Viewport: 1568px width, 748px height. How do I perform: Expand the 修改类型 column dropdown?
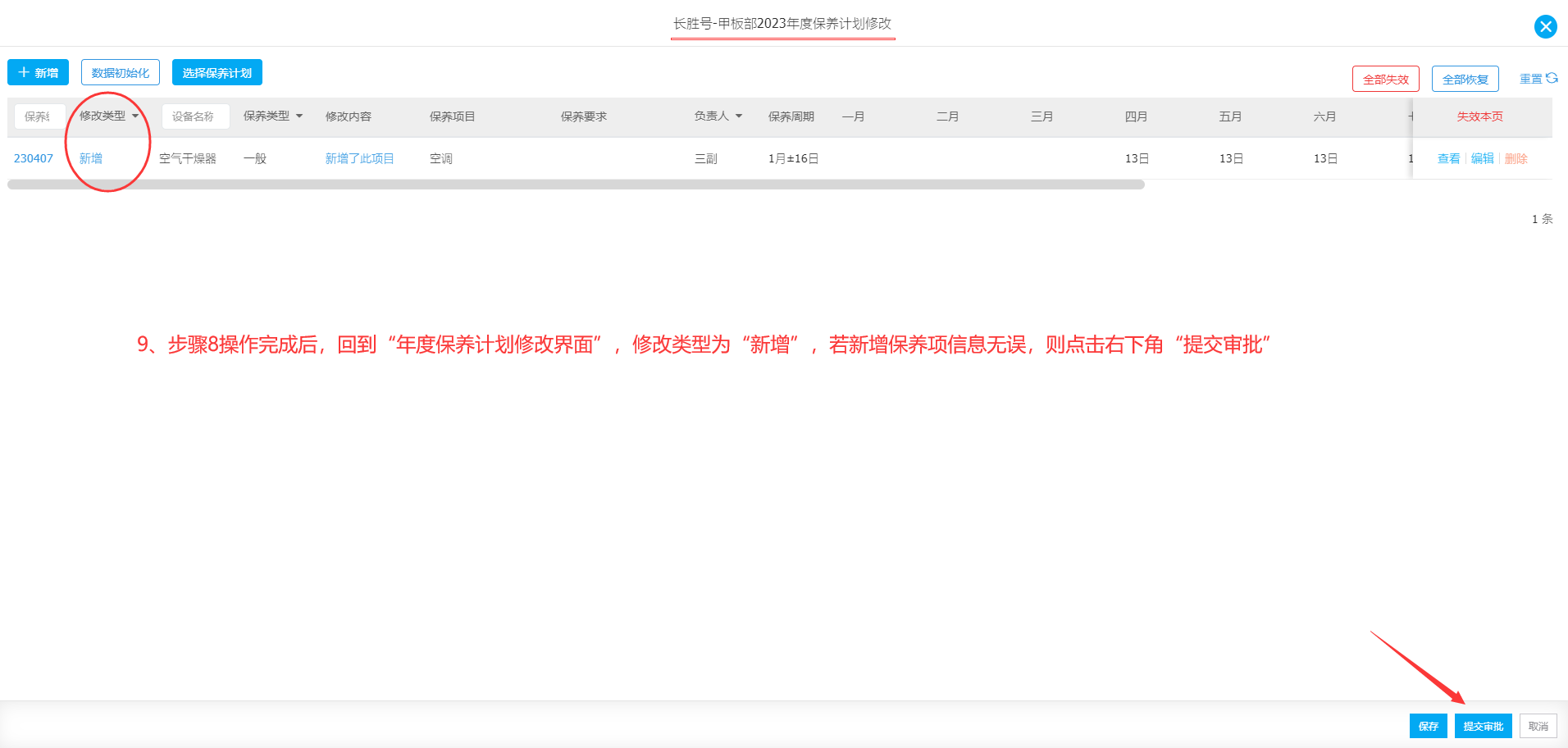pos(135,116)
